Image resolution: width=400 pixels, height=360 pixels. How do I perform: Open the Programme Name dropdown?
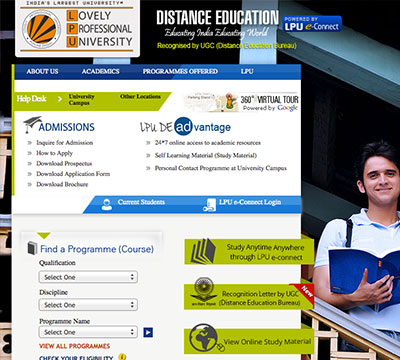88,332
